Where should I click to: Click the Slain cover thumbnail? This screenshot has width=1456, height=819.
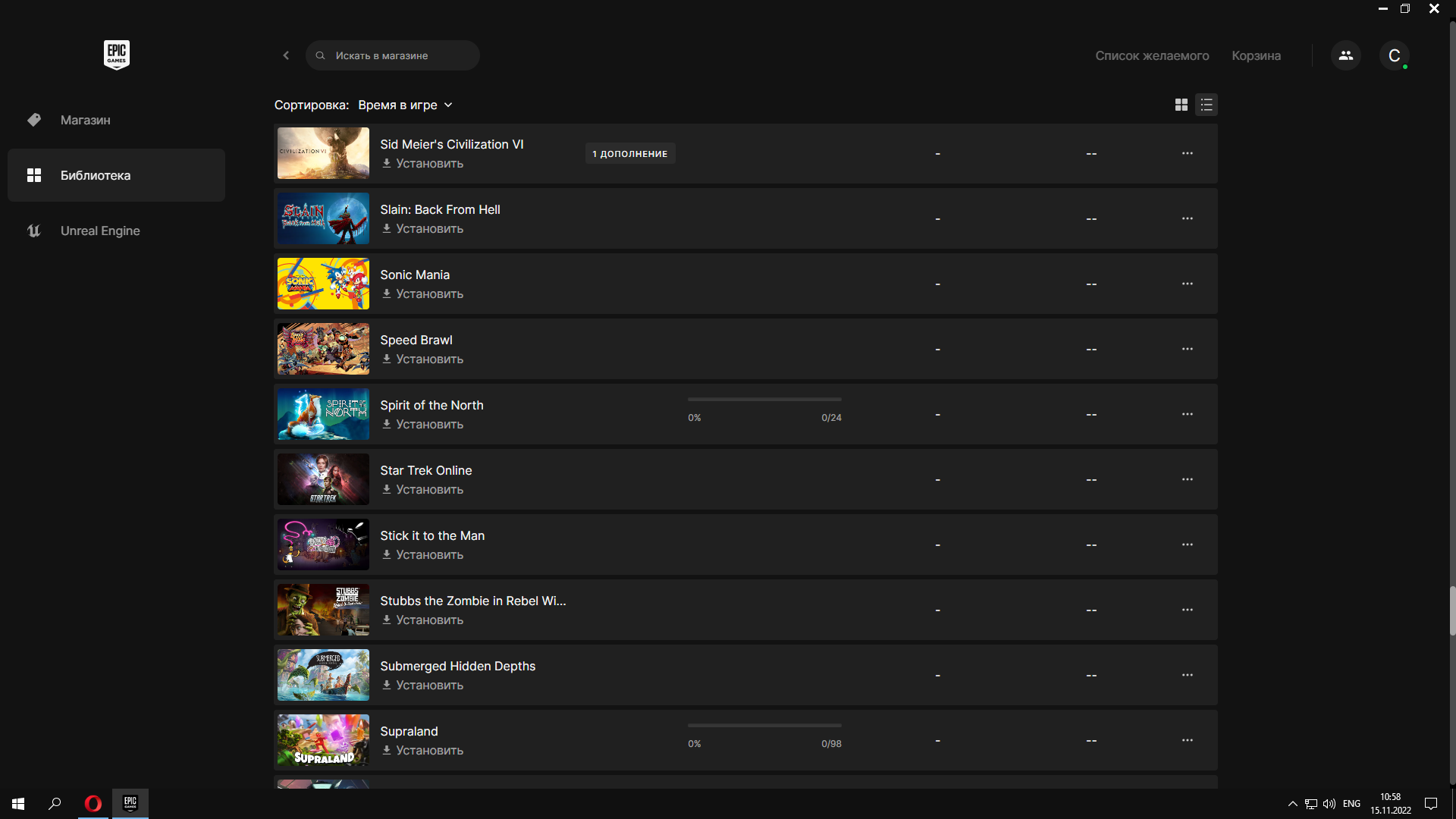coord(323,218)
